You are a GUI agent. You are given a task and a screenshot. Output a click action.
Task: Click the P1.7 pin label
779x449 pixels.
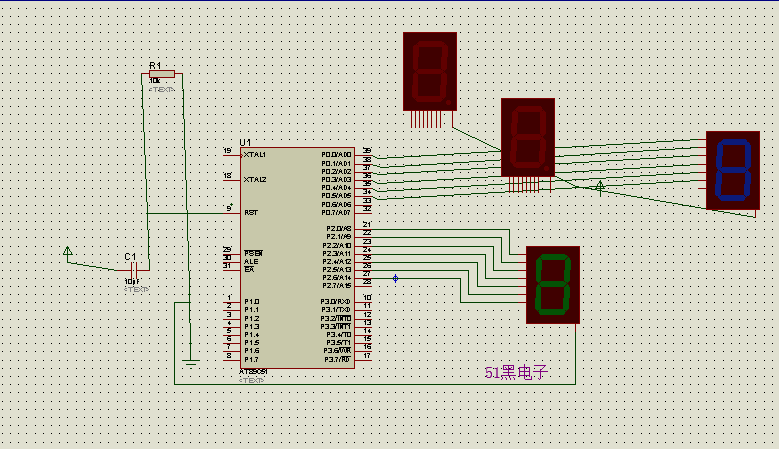251,359
